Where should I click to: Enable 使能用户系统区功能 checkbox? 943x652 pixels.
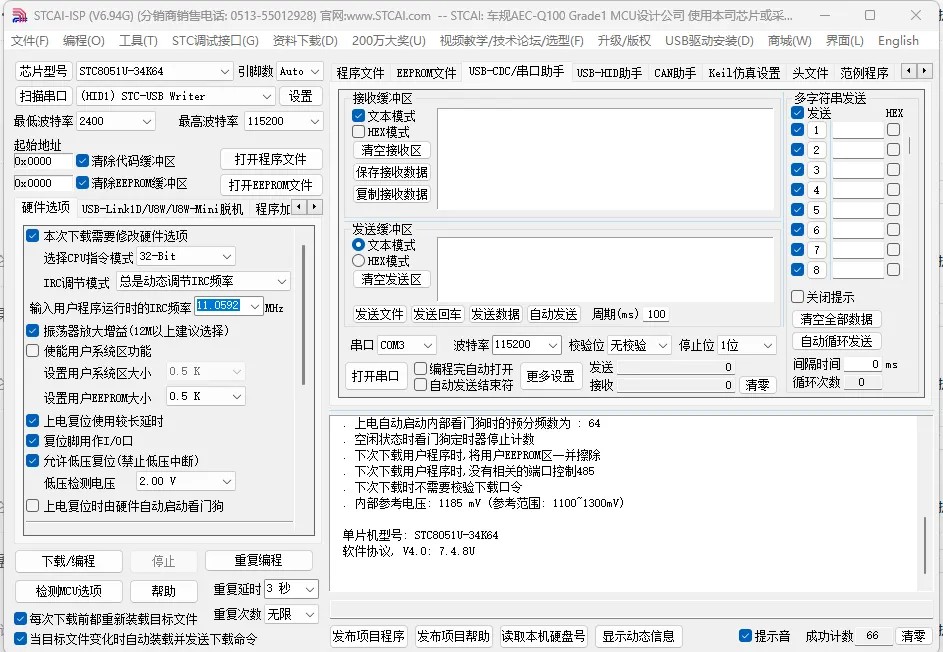pos(32,351)
